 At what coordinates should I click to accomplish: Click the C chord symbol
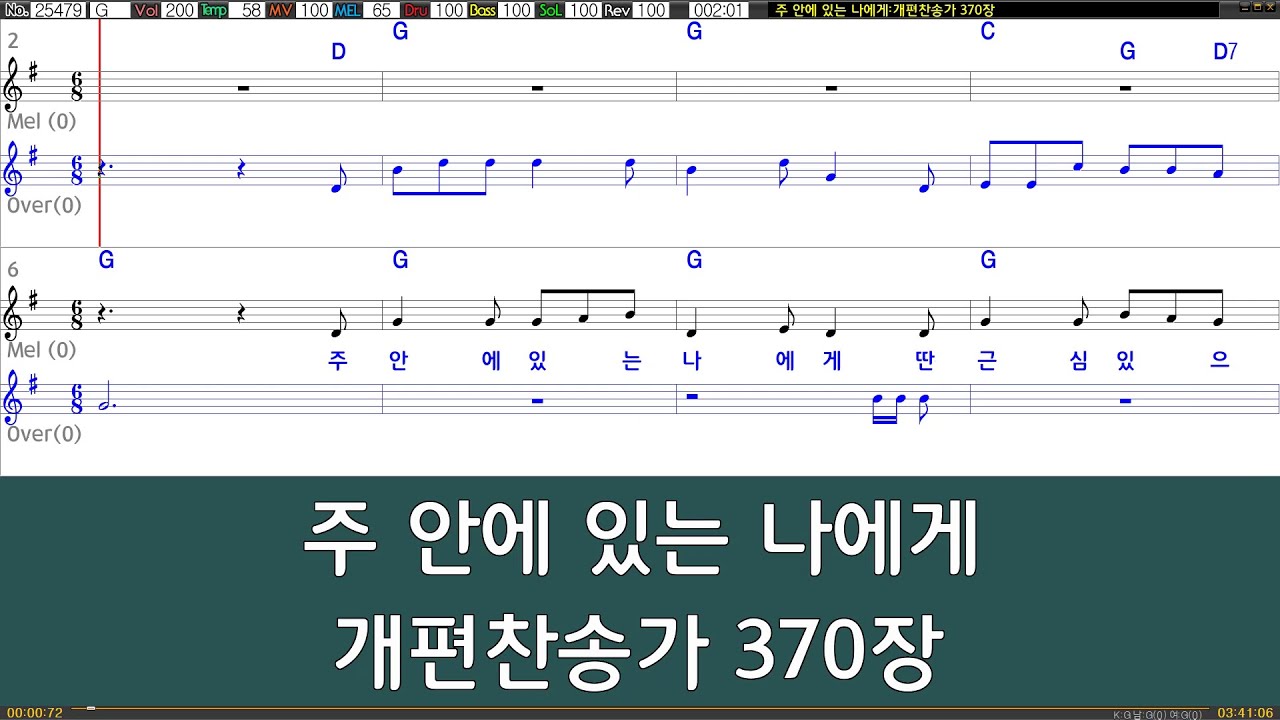(988, 32)
